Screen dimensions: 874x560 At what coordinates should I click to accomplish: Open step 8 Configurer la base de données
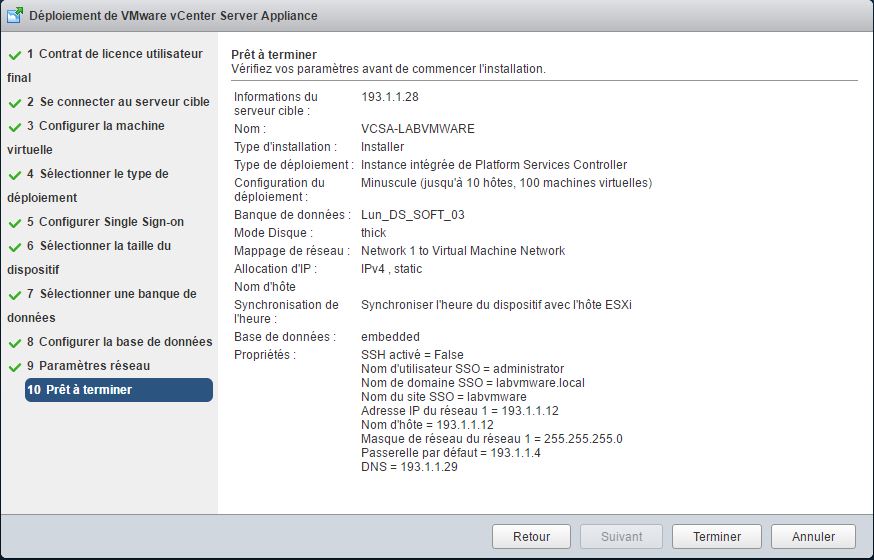pos(119,342)
